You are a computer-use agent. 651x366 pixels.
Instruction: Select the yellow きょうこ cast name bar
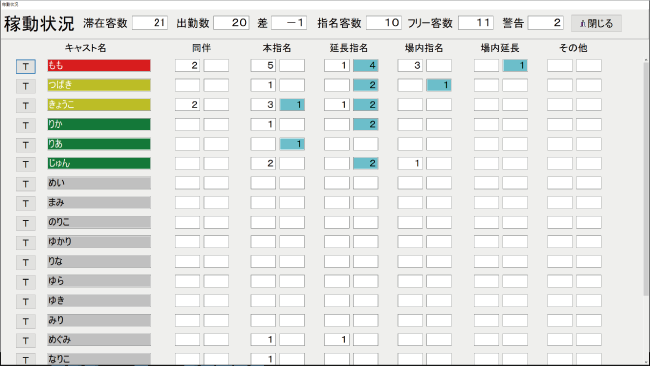(x=99, y=105)
